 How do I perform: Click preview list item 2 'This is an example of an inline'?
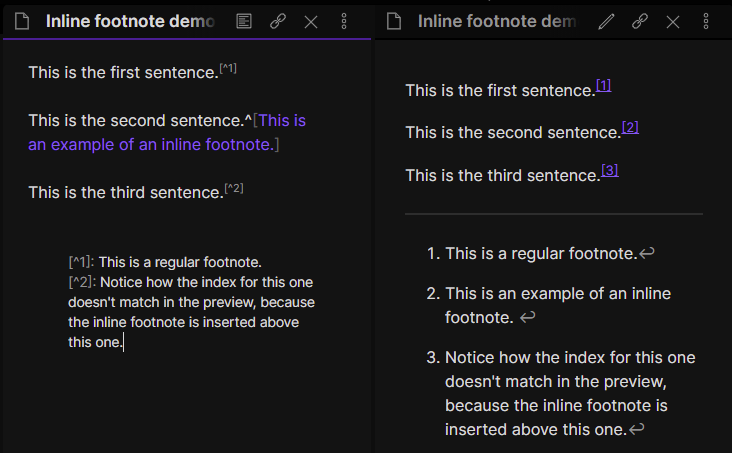click(558, 305)
